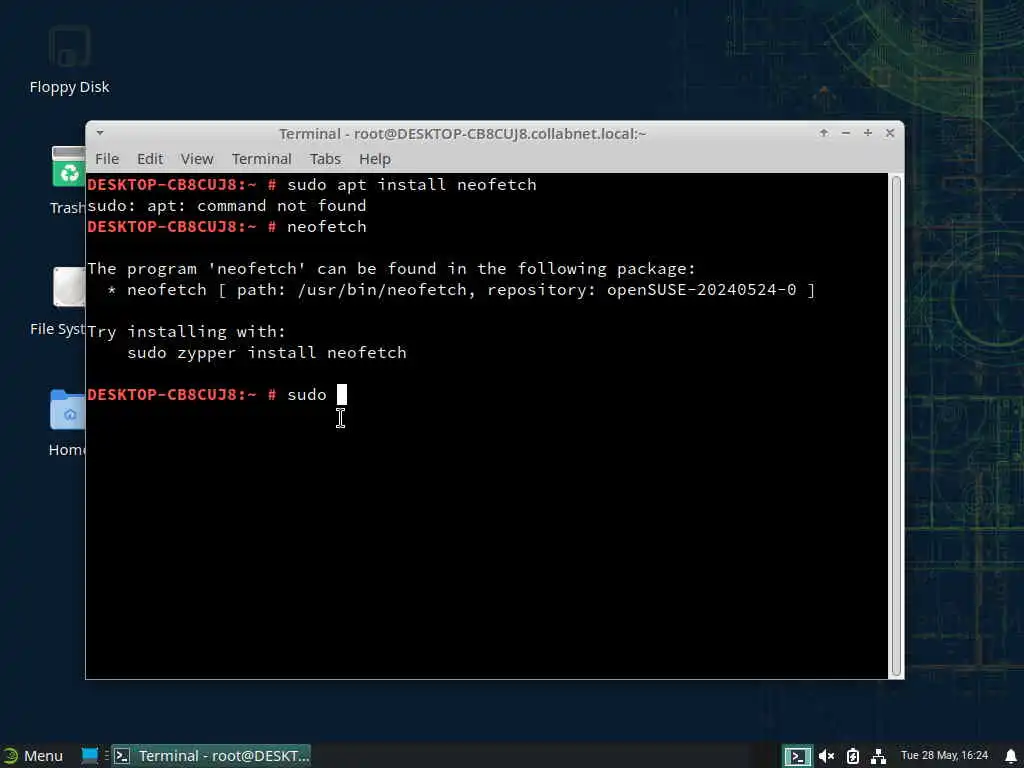Open the Terminal menu
Viewport: 1024px width, 768px height.
pyautogui.click(x=261, y=159)
